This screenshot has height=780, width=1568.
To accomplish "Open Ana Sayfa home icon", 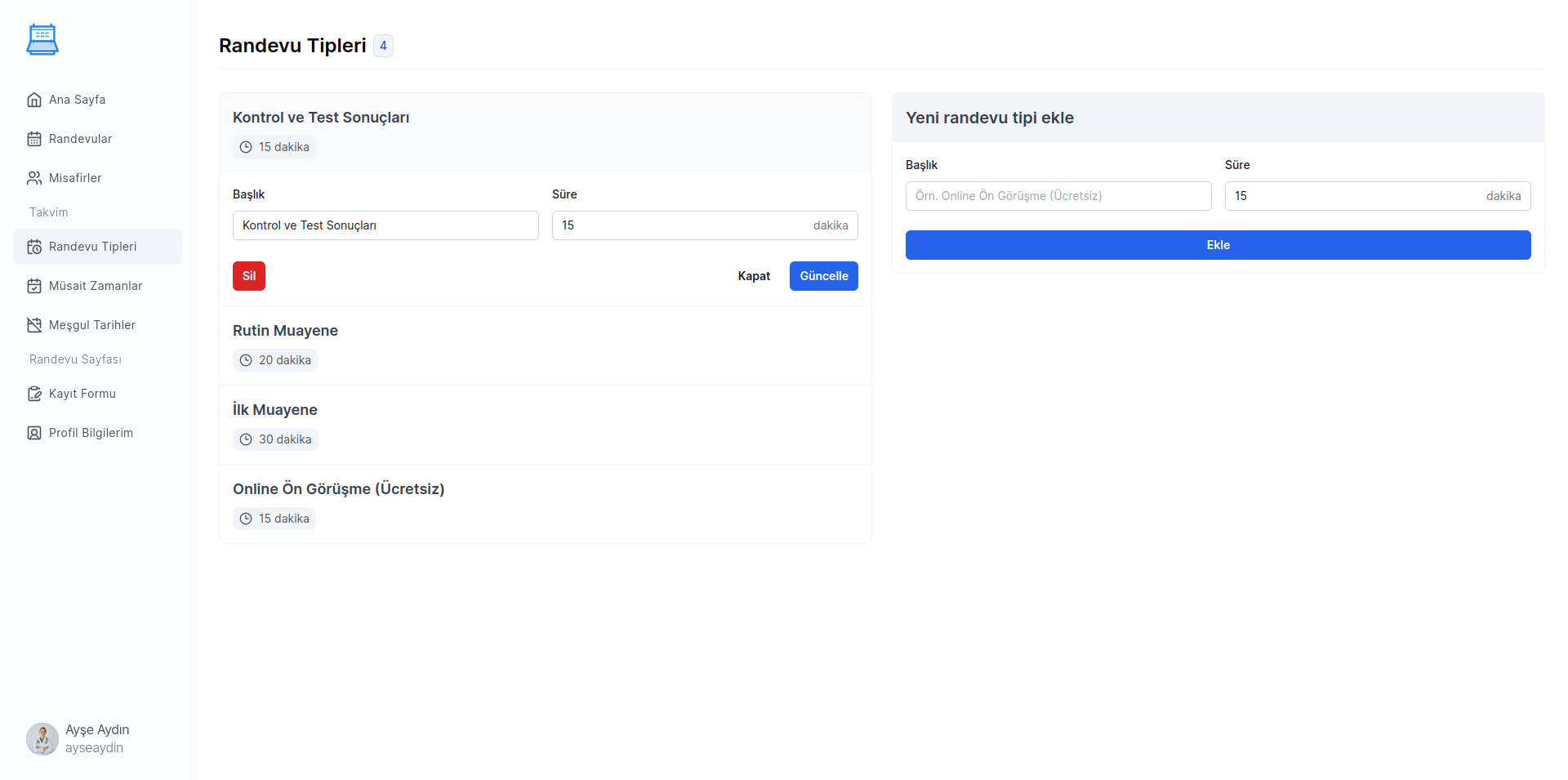I will pyautogui.click(x=34, y=100).
